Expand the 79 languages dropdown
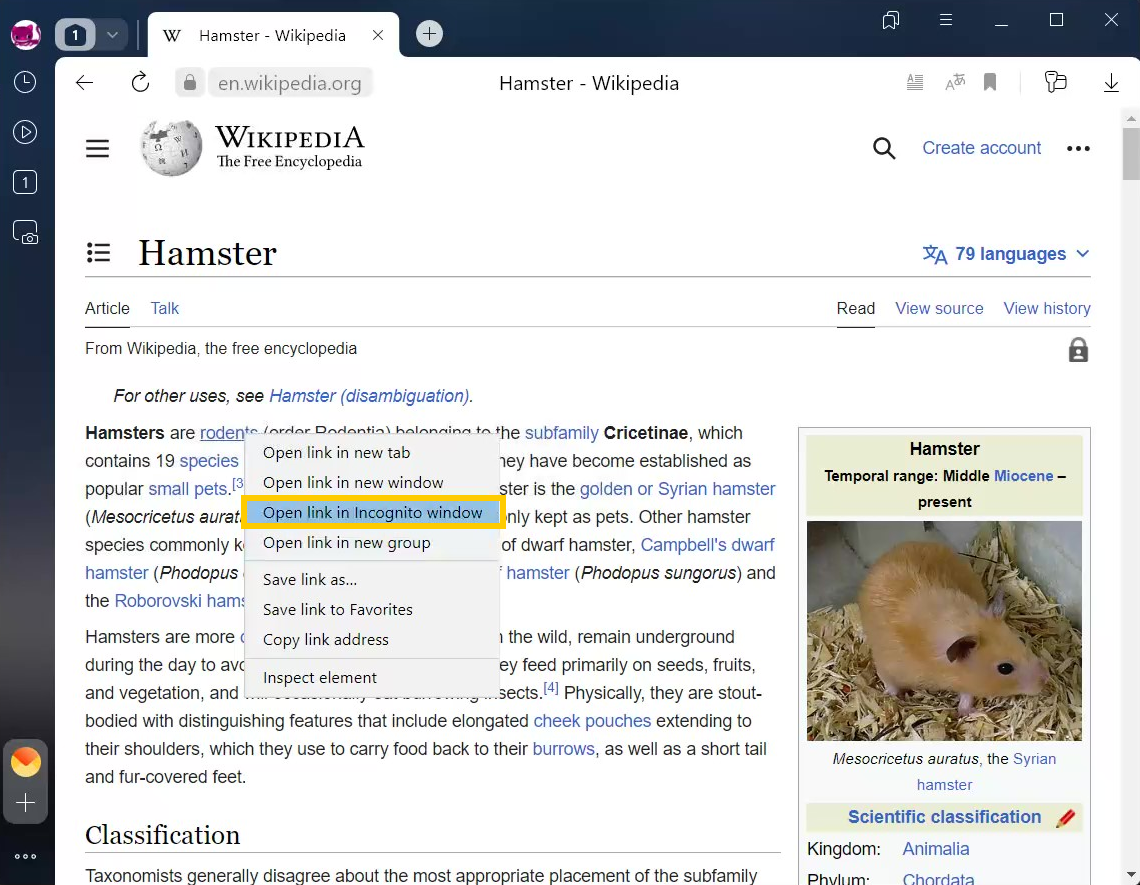 click(1006, 254)
